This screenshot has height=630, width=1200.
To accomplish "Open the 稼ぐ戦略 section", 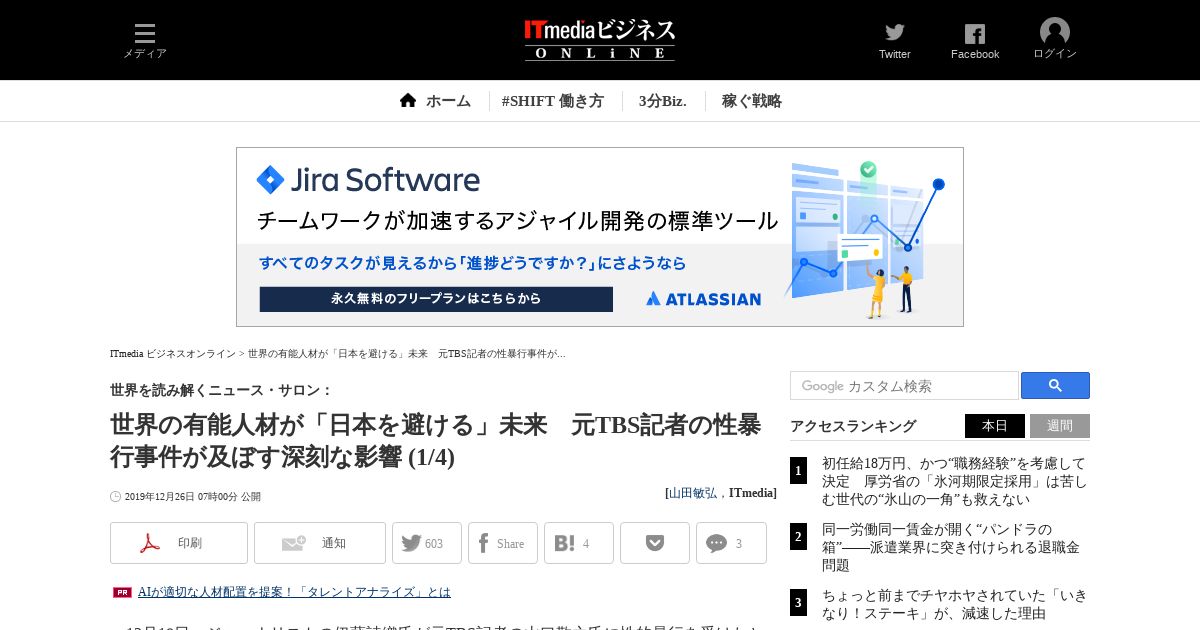I will [x=752, y=101].
